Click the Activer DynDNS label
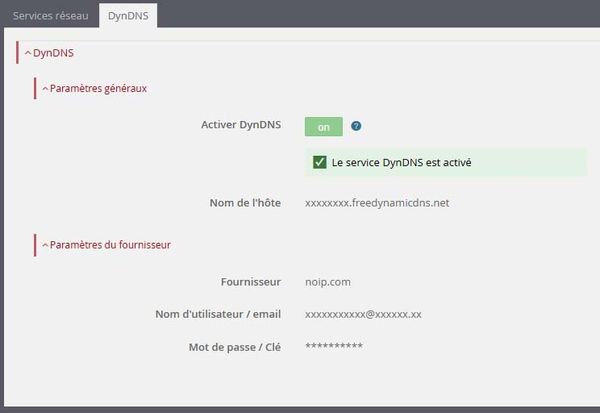 coord(241,125)
